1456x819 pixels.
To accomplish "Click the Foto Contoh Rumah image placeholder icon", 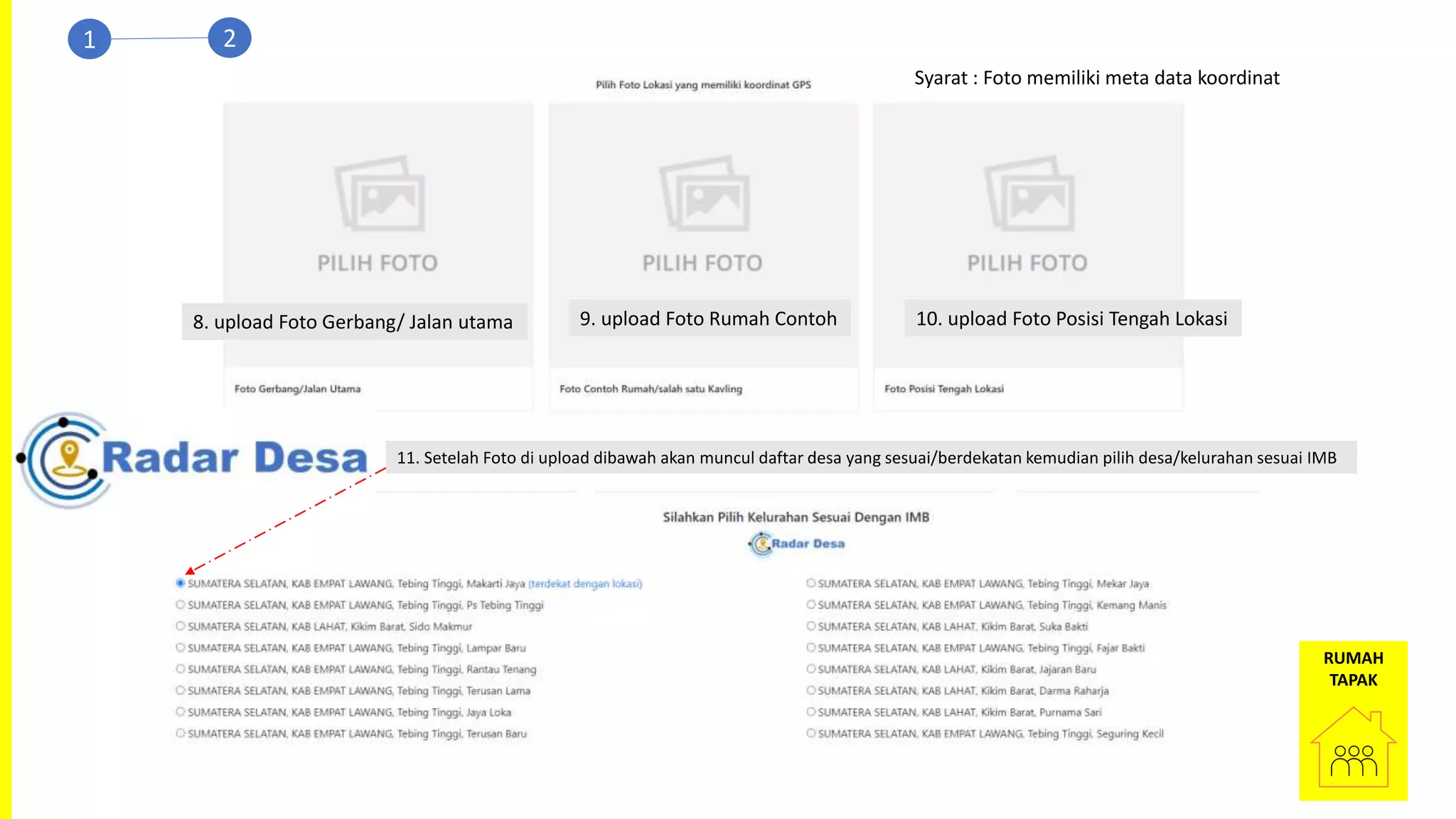I will coord(705,193).
